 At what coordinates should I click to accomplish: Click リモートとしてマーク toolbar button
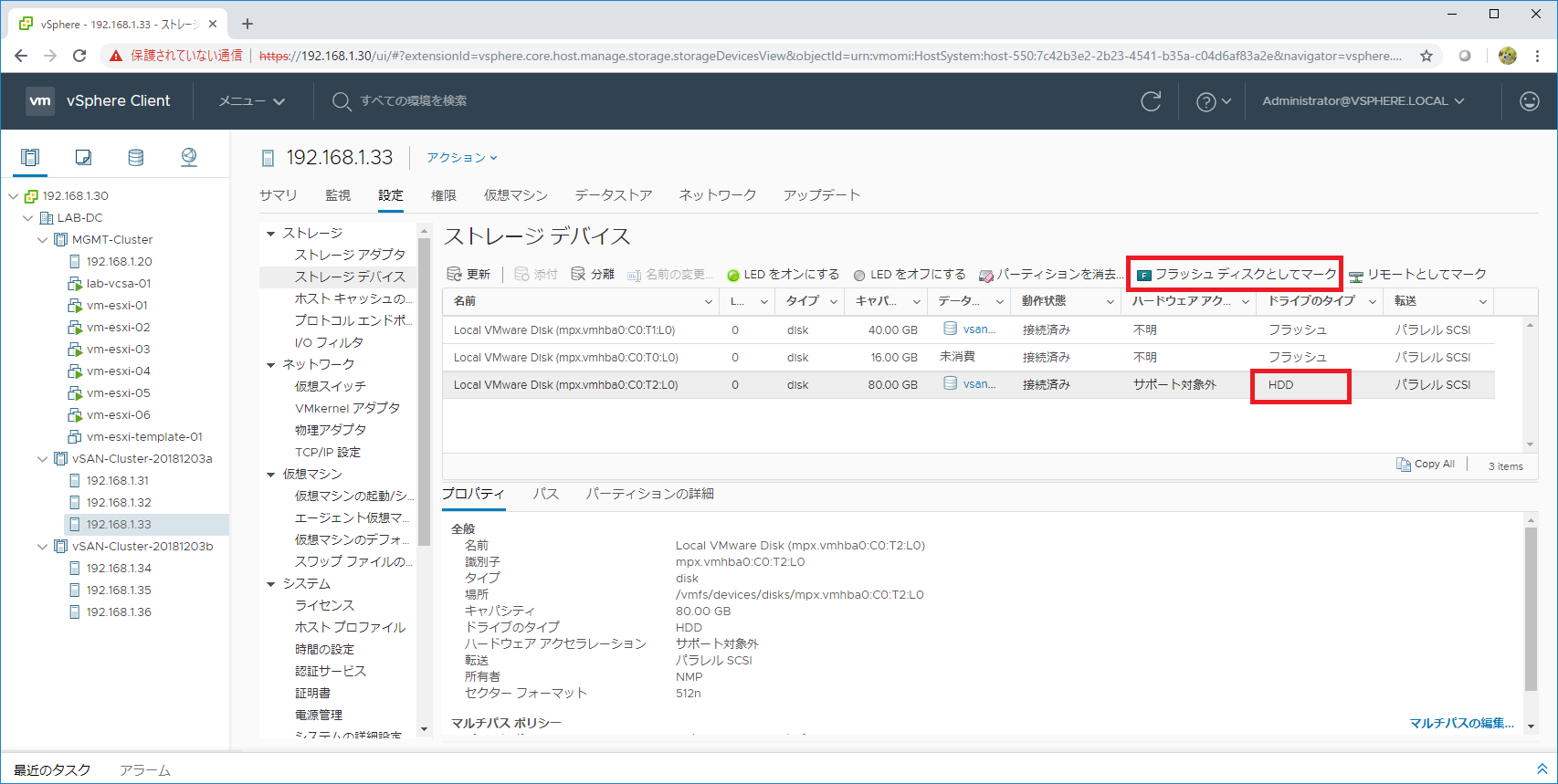click(x=1417, y=275)
